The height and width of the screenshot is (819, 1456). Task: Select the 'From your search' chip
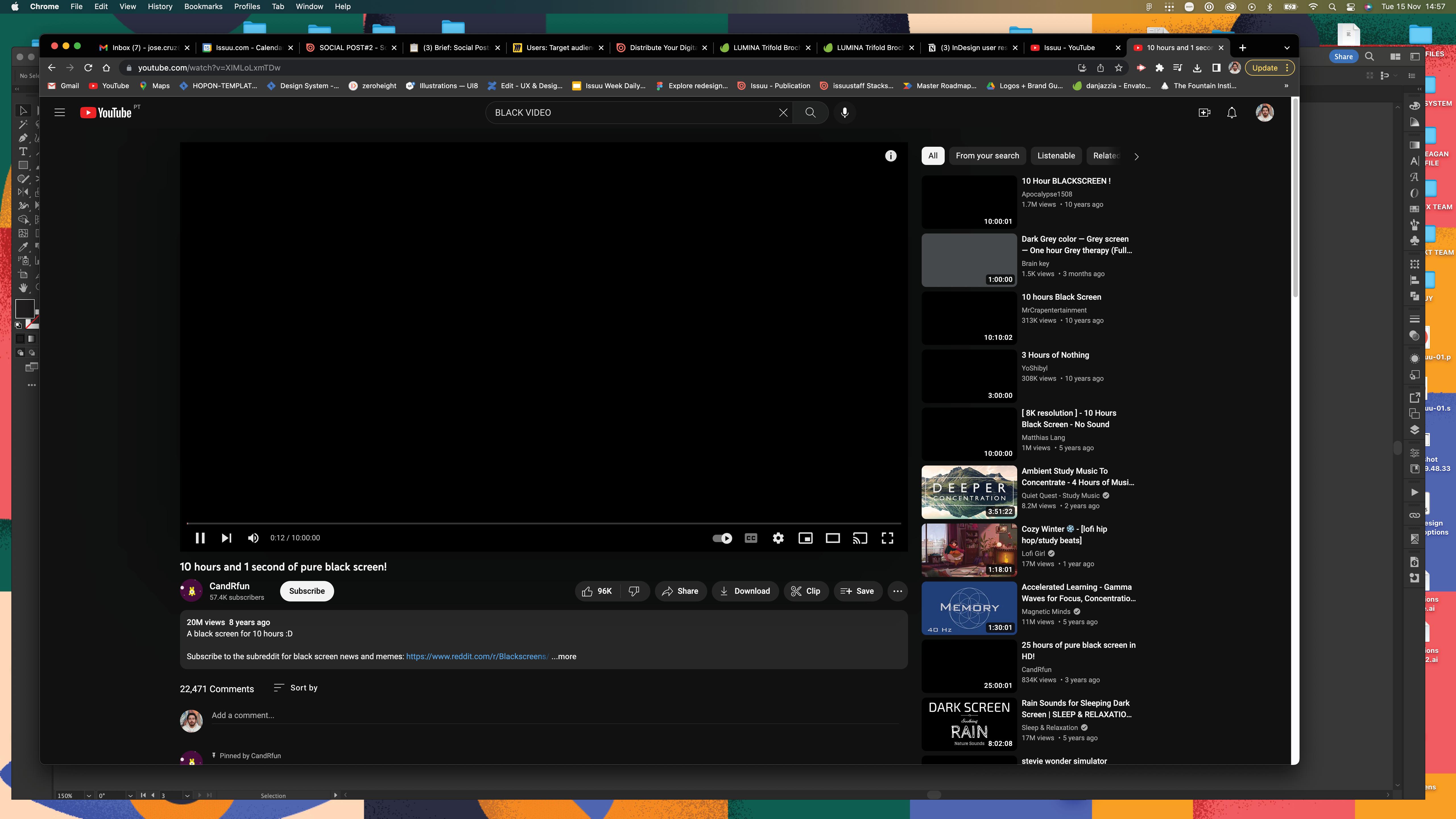[x=987, y=156]
